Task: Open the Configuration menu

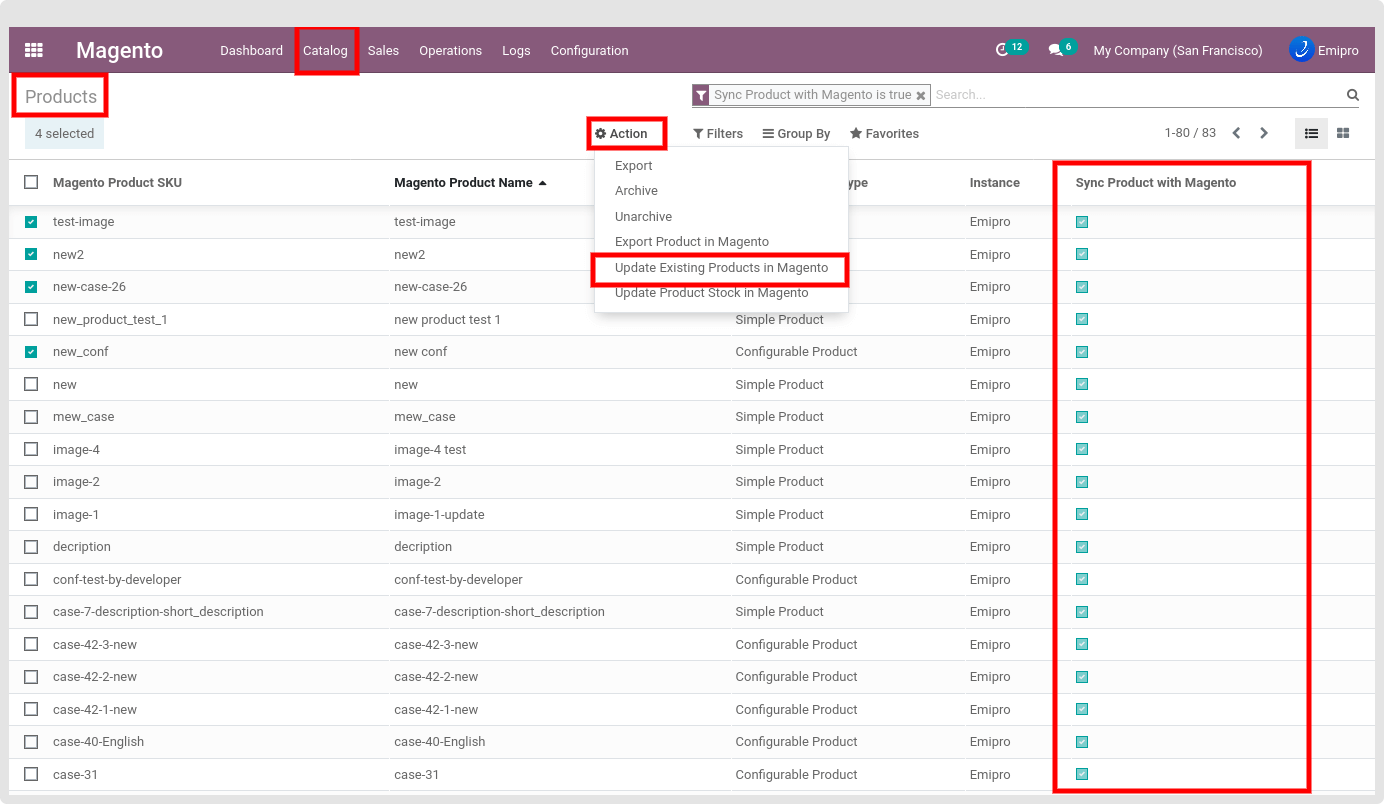Action: (589, 50)
